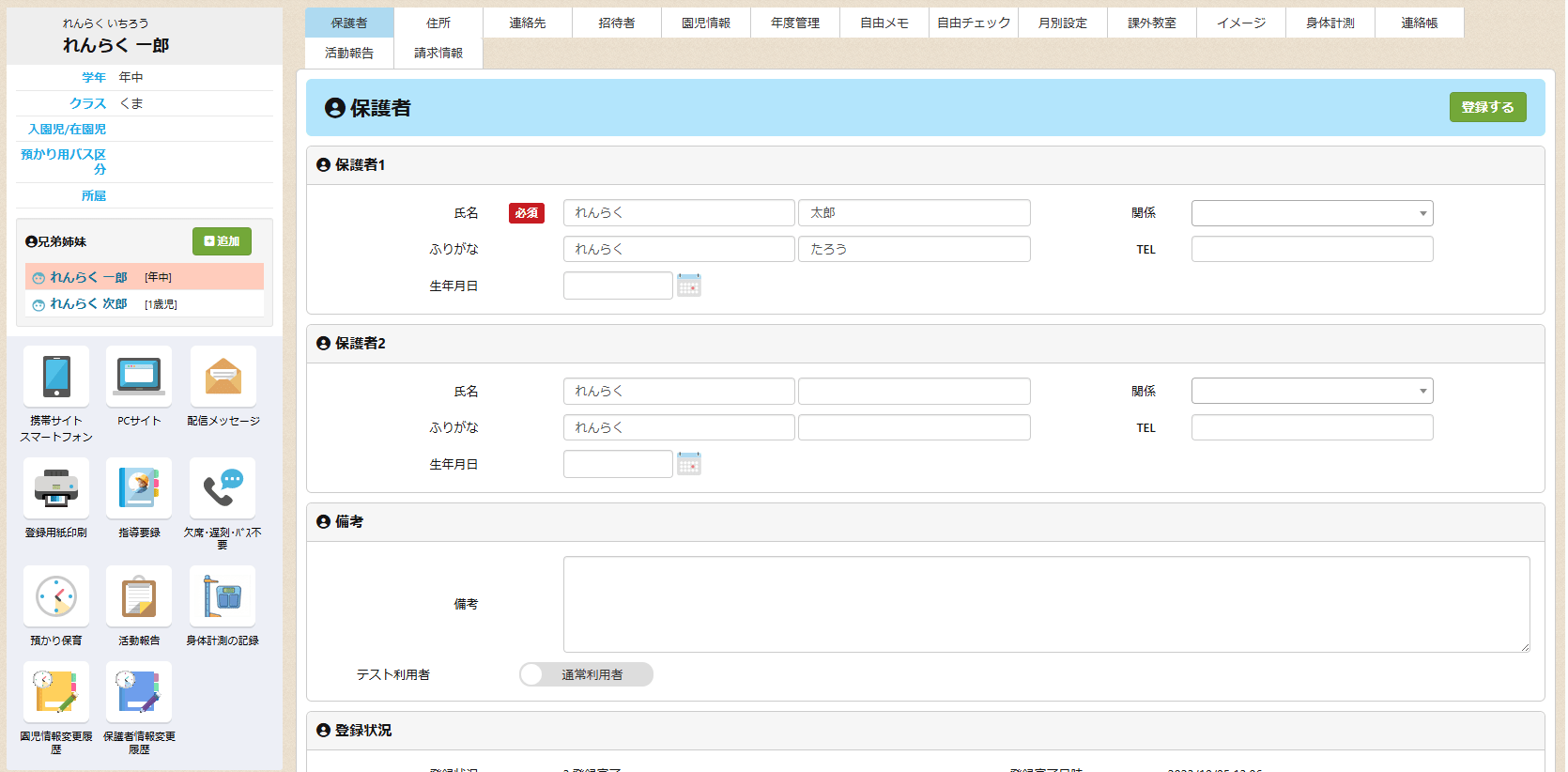This screenshot has width=1568, height=772.
Task: Click face icon beside れんらく 一郎 sibling
Action: tap(38, 278)
